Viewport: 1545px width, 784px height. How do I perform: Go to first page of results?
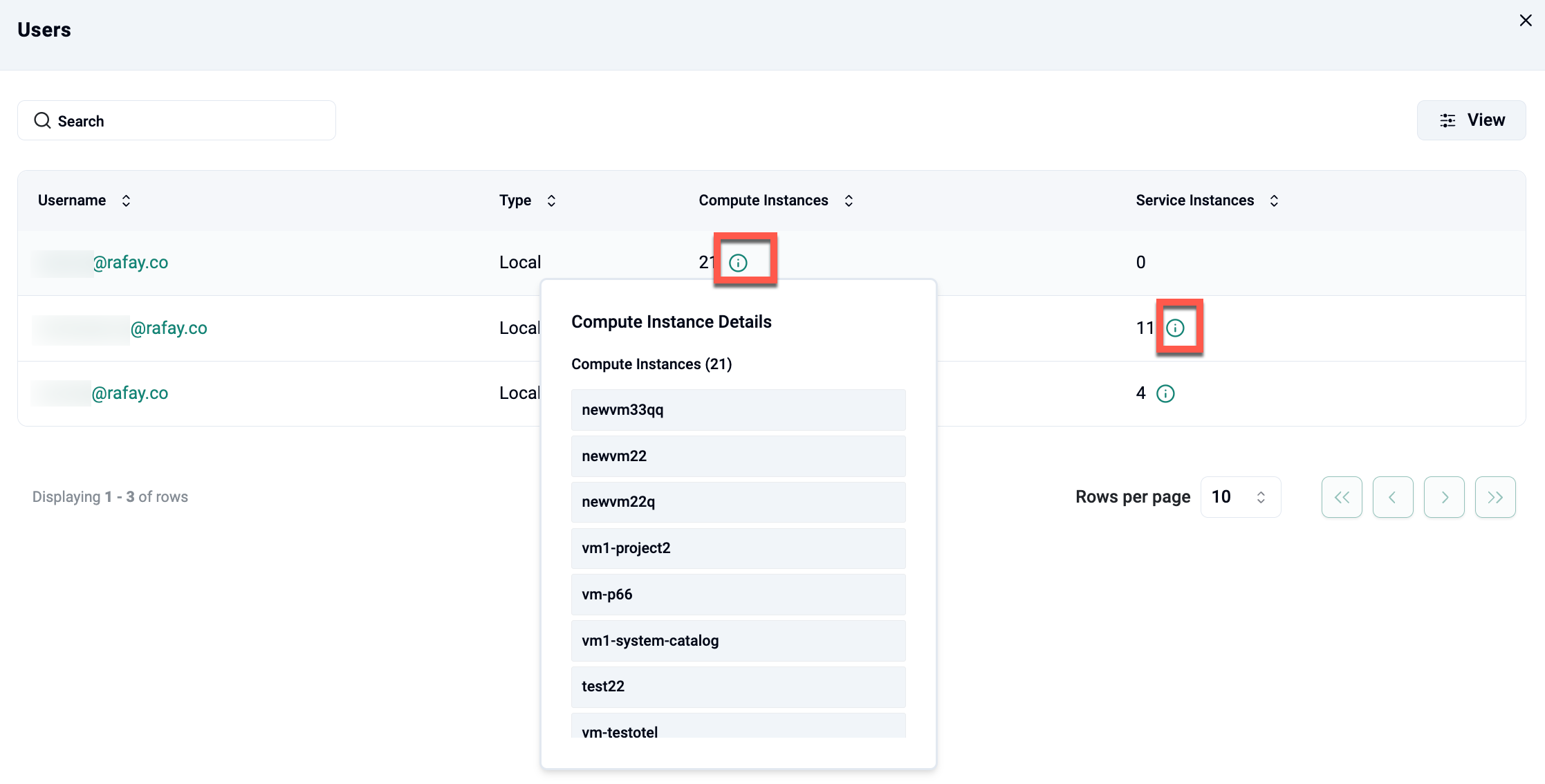(1342, 497)
